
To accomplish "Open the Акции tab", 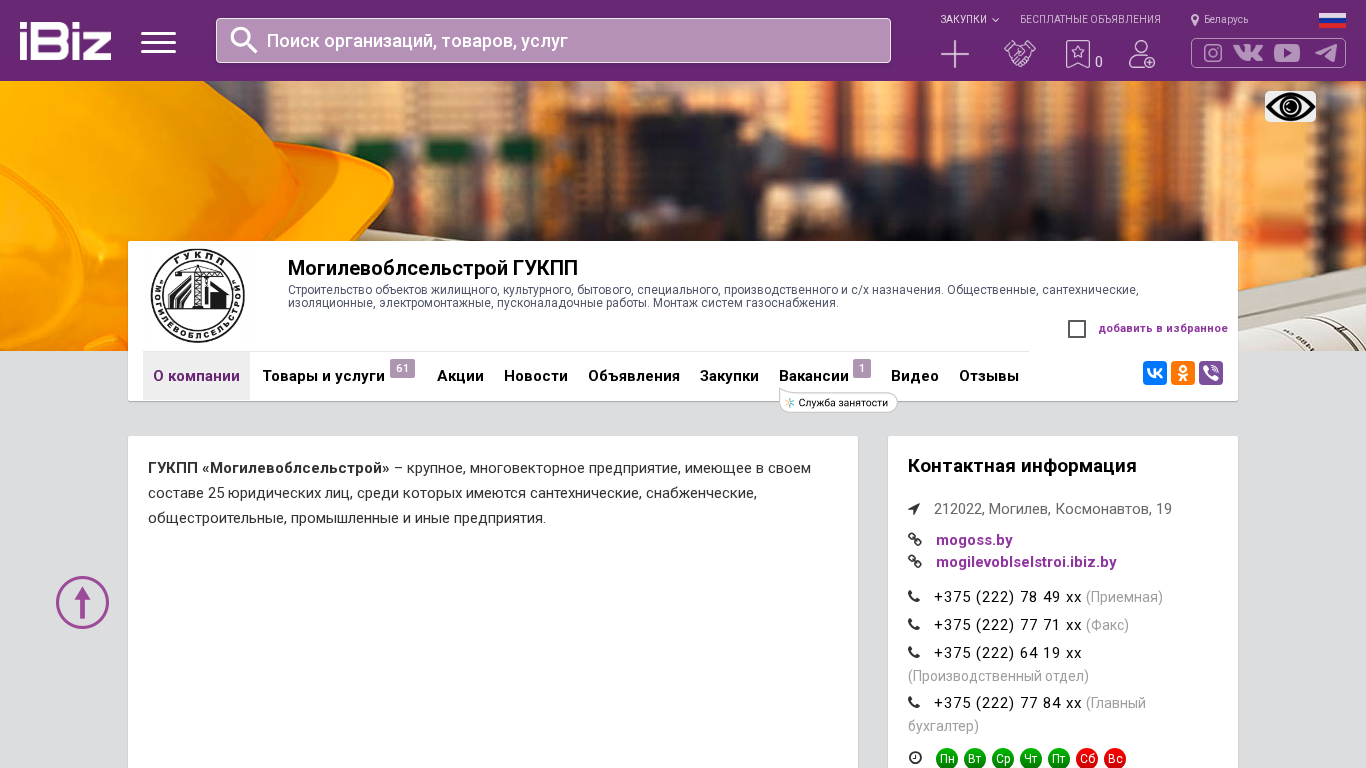I will click(x=460, y=376).
